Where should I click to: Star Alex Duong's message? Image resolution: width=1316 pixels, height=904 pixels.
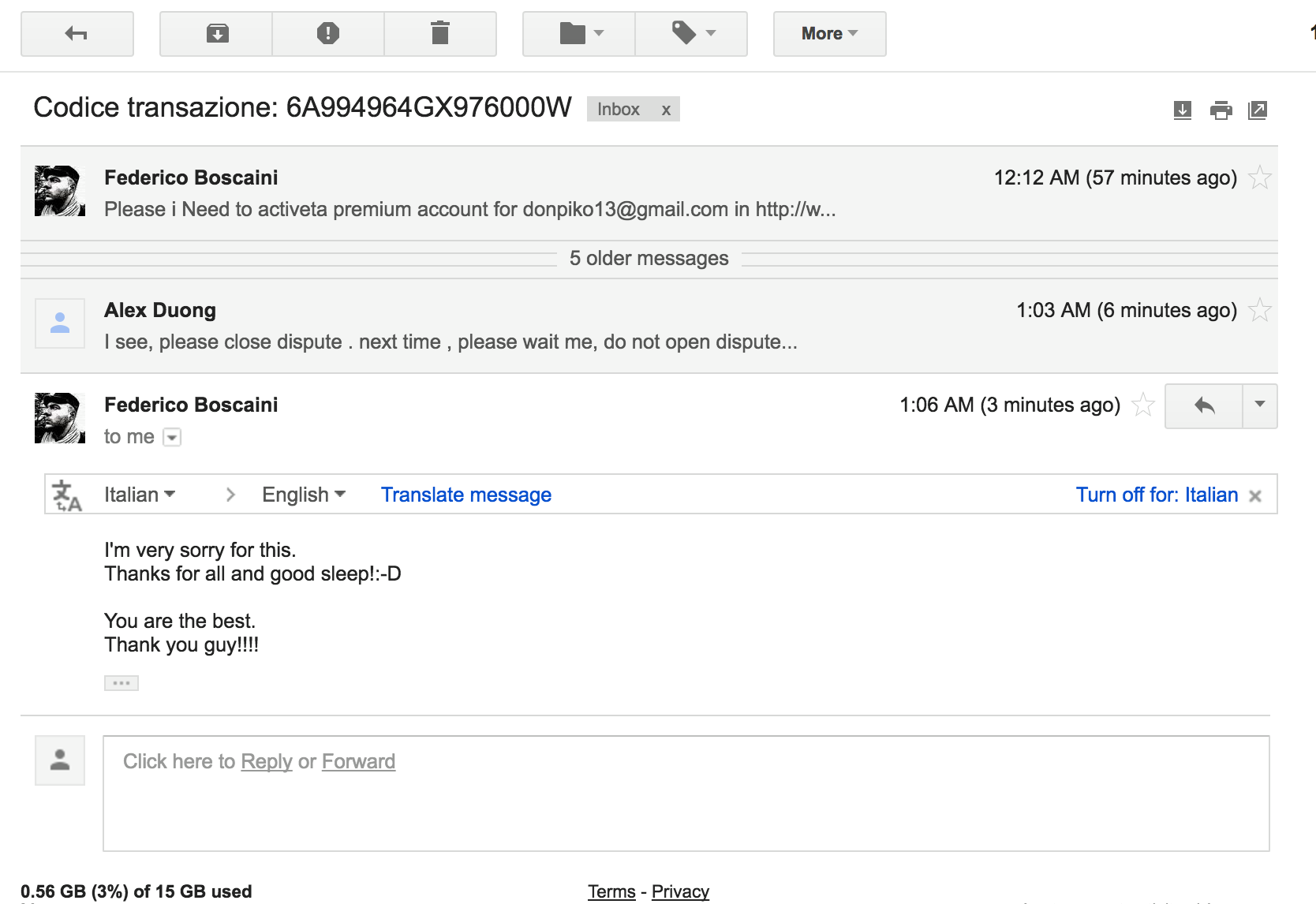click(1260, 310)
